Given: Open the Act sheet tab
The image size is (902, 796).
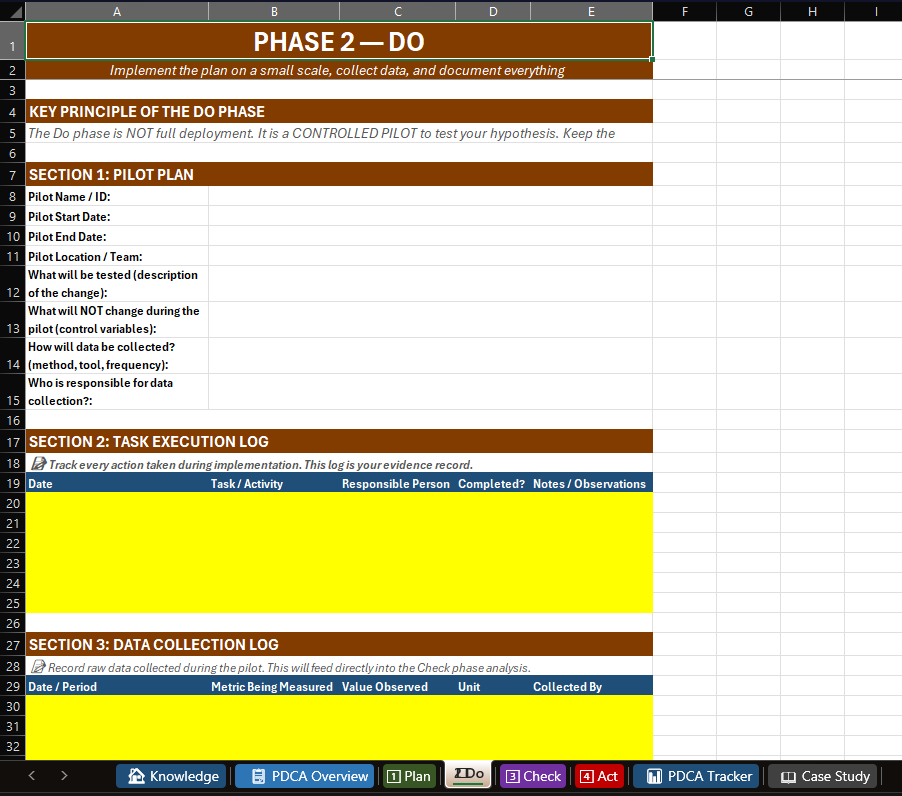Looking at the screenshot, I should [x=598, y=776].
